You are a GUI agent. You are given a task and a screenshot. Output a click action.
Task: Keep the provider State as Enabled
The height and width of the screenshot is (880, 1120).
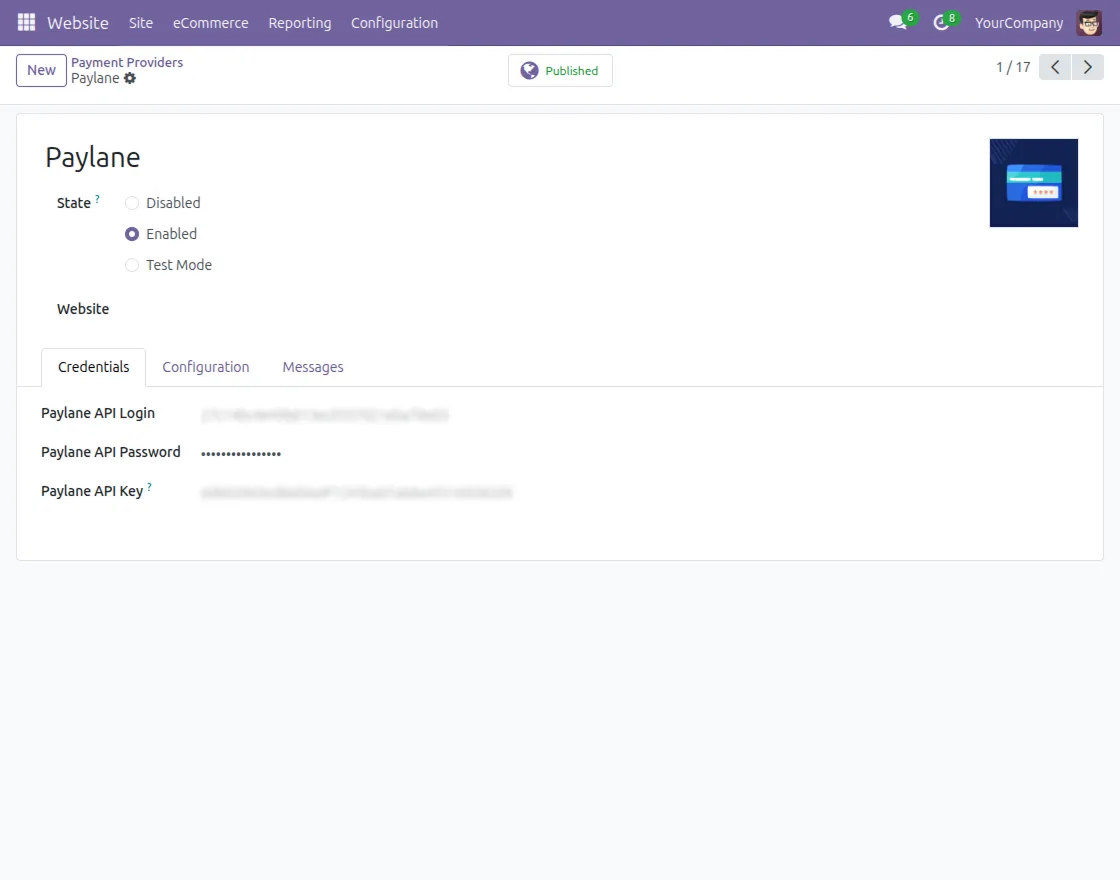131,233
